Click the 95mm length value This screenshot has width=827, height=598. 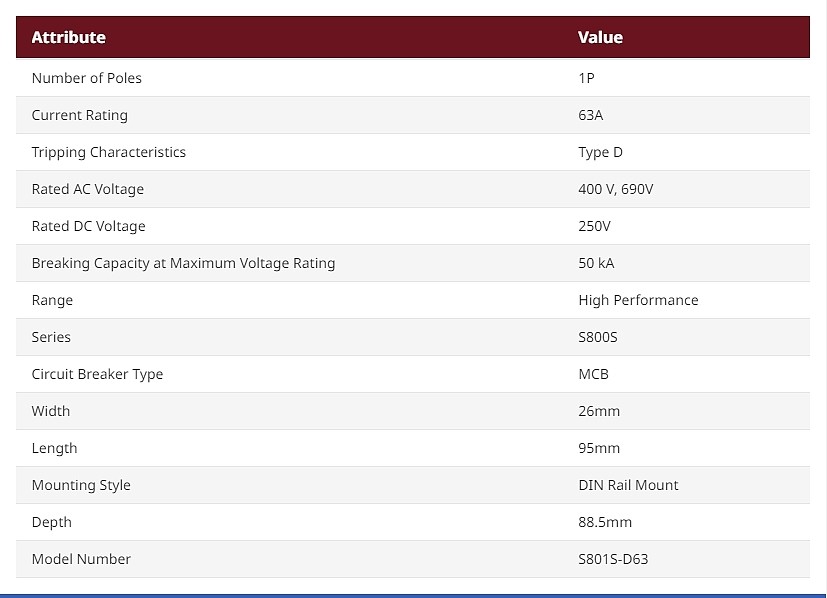(599, 448)
